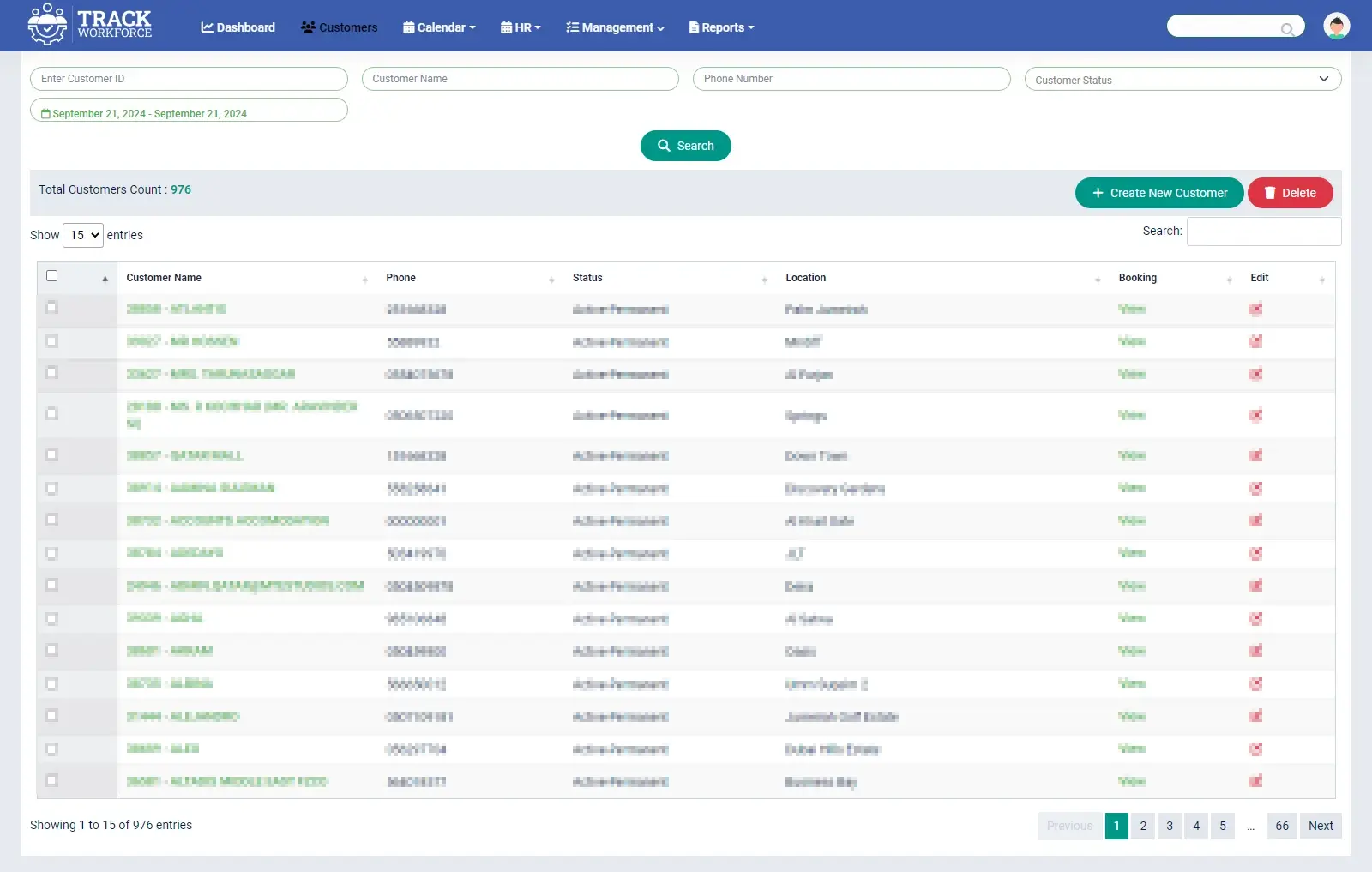Click the red Delete button
Image resolution: width=1372 pixels, height=872 pixels.
1290,193
